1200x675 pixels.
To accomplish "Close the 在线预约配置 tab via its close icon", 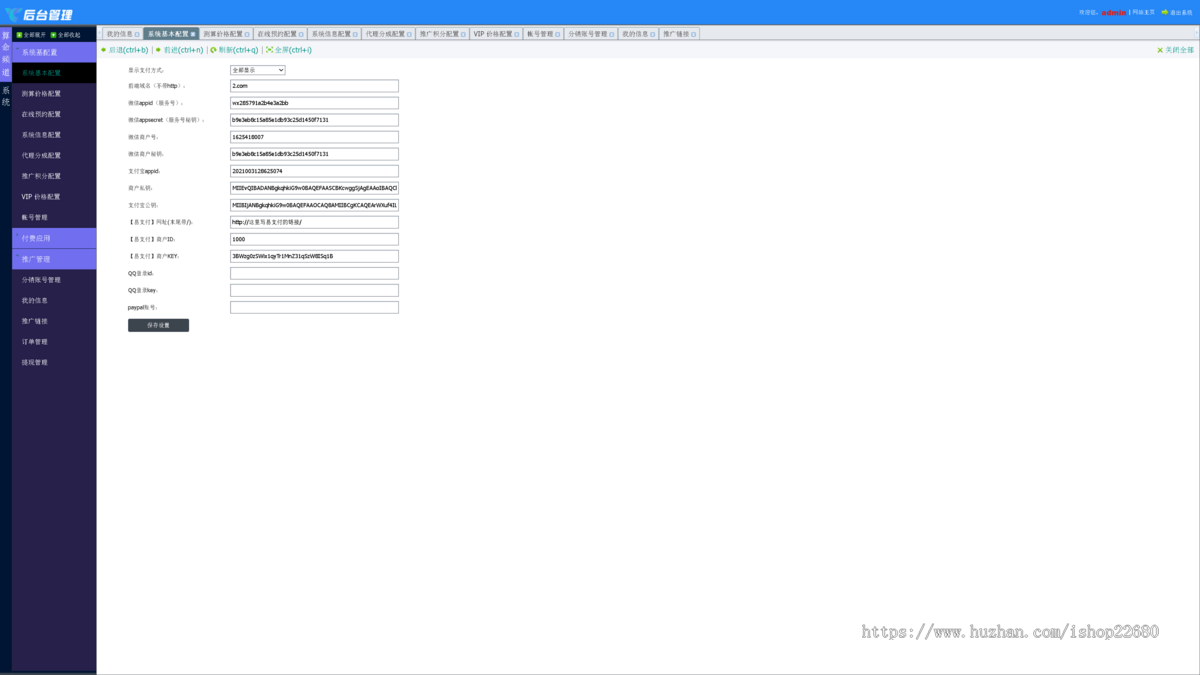I will click(x=301, y=34).
